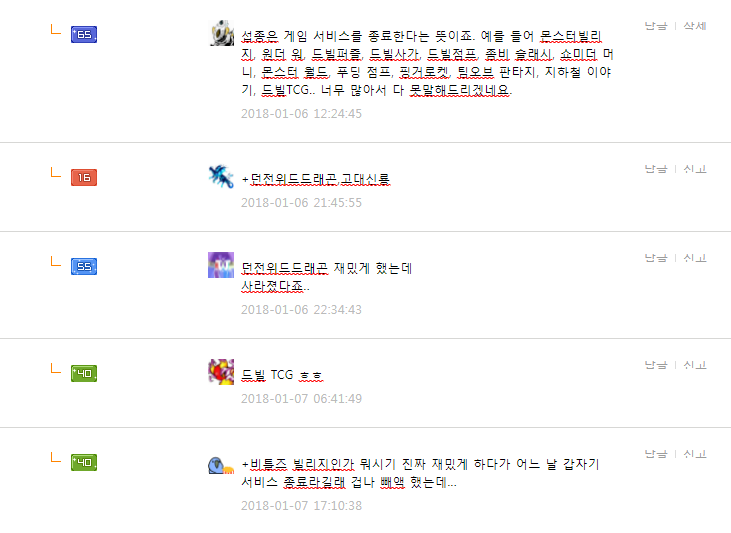This screenshot has height=533, width=731.
Task: Open the avatar of the first commenter
Action: 221,33
